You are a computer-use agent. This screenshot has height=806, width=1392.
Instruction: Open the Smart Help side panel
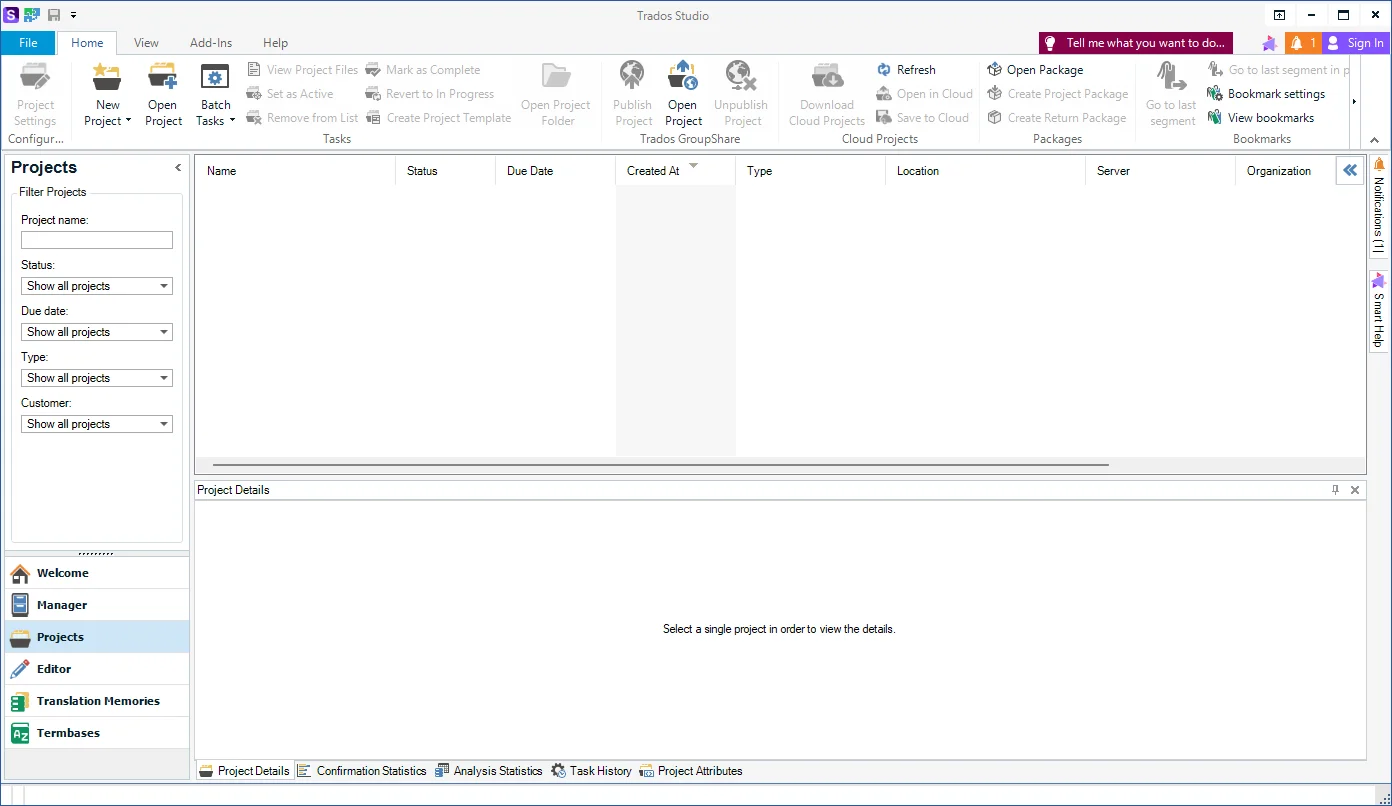point(1379,310)
